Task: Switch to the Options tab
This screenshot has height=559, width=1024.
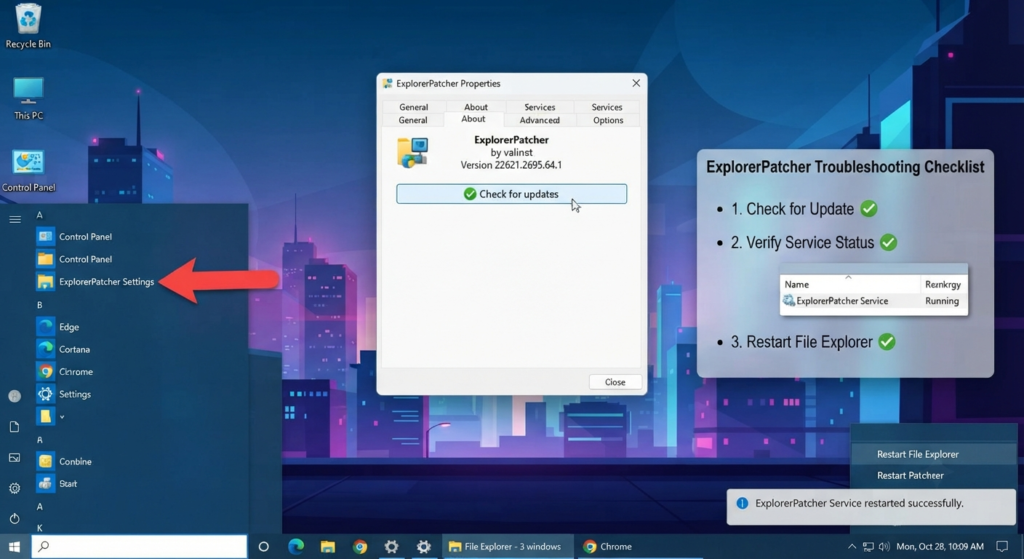Action: pyautogui.click(x=608, y=120)
